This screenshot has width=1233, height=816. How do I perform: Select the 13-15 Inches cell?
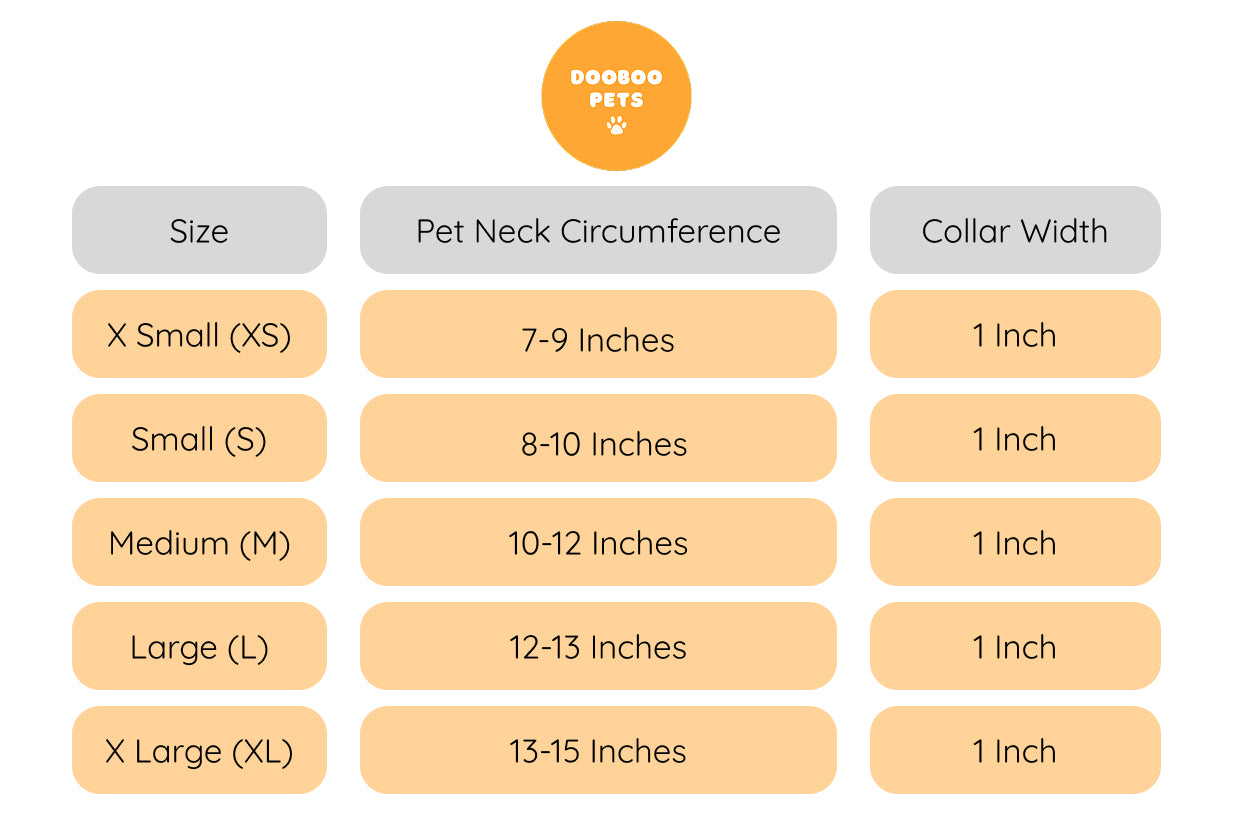coord(598,751)
